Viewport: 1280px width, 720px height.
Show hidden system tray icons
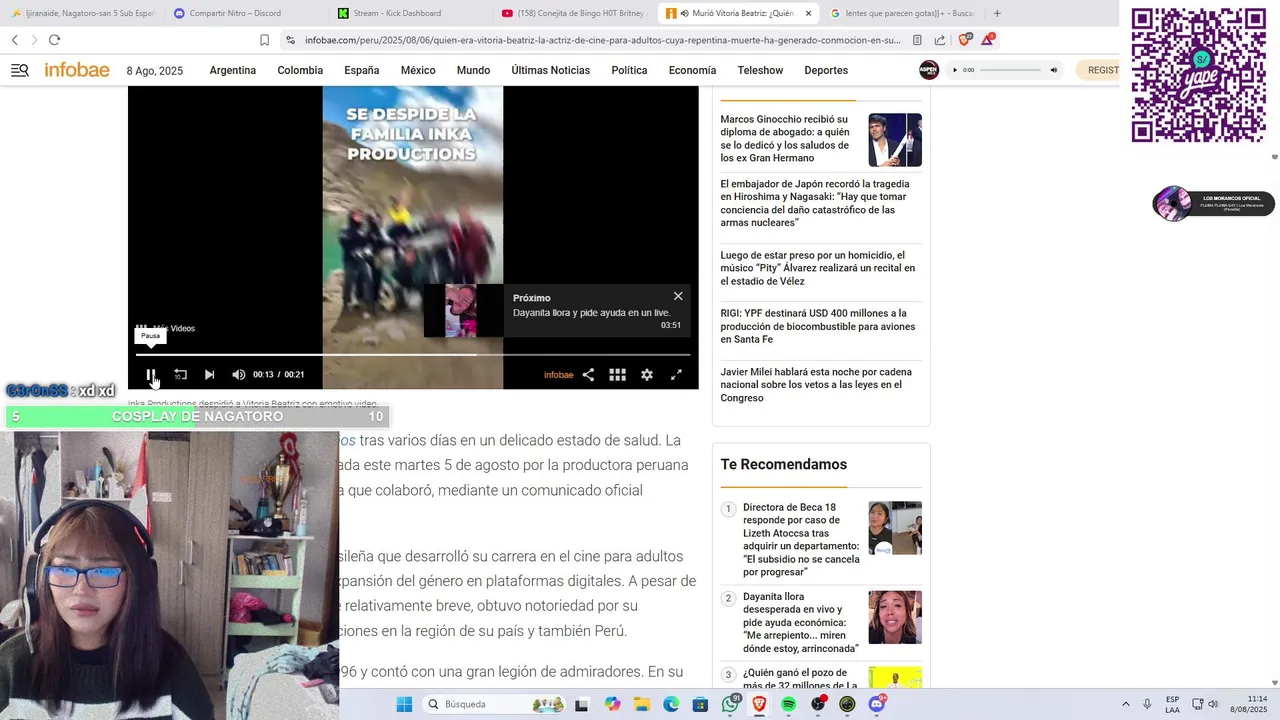pos(1126,704)
